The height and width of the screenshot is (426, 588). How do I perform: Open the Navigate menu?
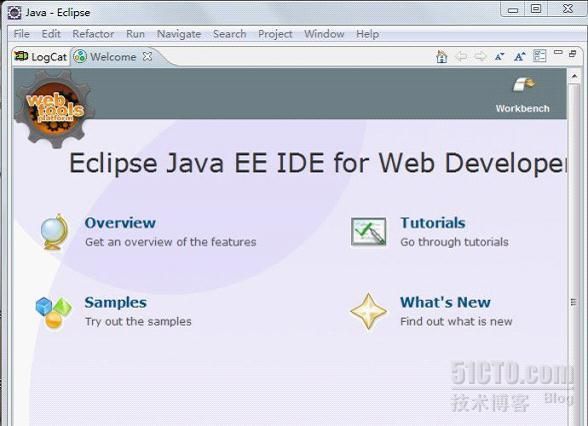(179, 34)
